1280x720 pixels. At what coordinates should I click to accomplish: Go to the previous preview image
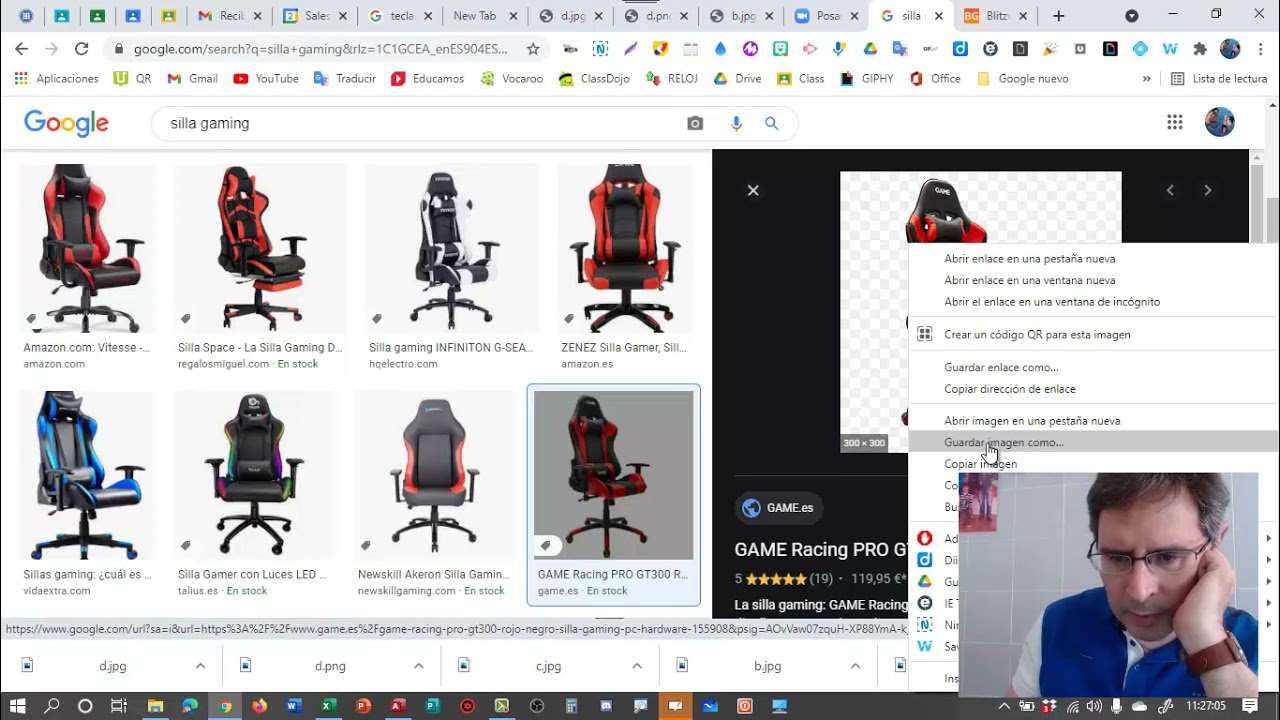pos(1170,190)
